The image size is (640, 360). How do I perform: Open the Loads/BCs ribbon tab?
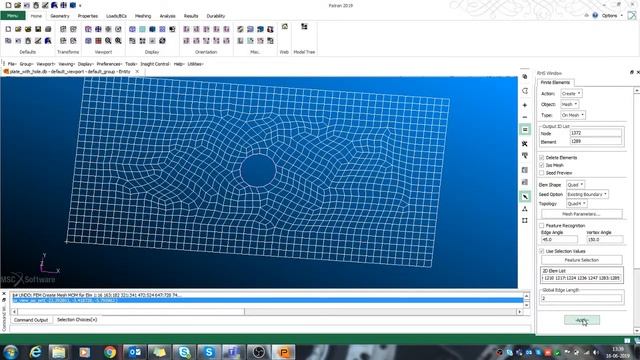click(x=116, y=16)
